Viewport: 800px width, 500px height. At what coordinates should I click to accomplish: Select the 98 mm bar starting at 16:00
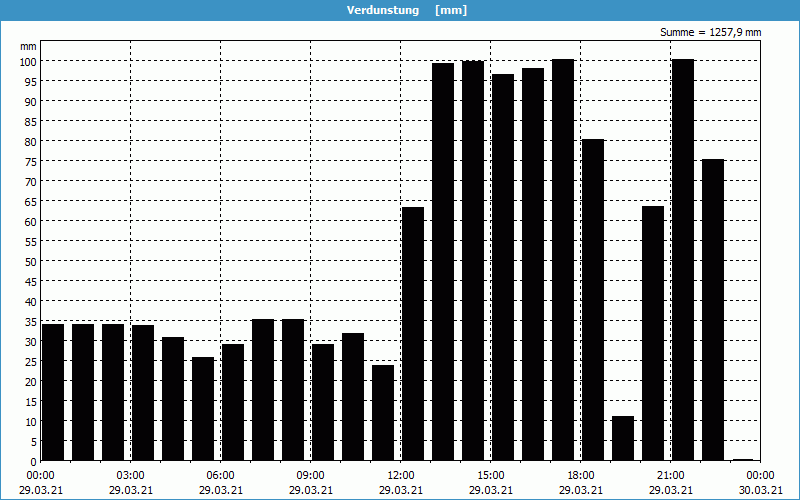point(533,264)
